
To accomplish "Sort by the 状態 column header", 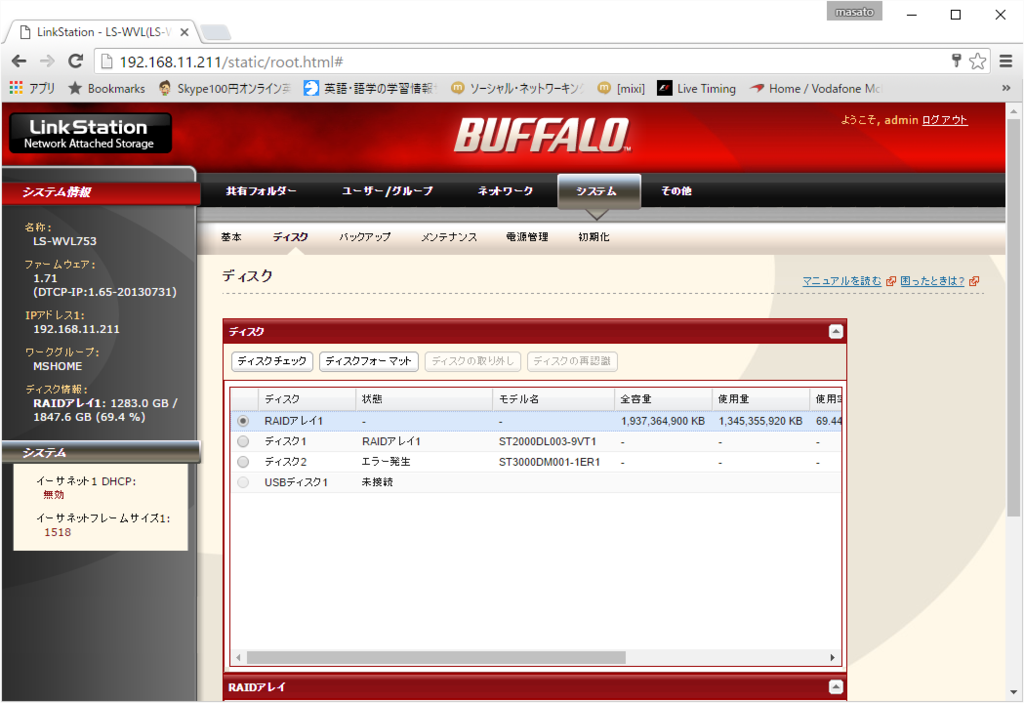I will 424,399.
